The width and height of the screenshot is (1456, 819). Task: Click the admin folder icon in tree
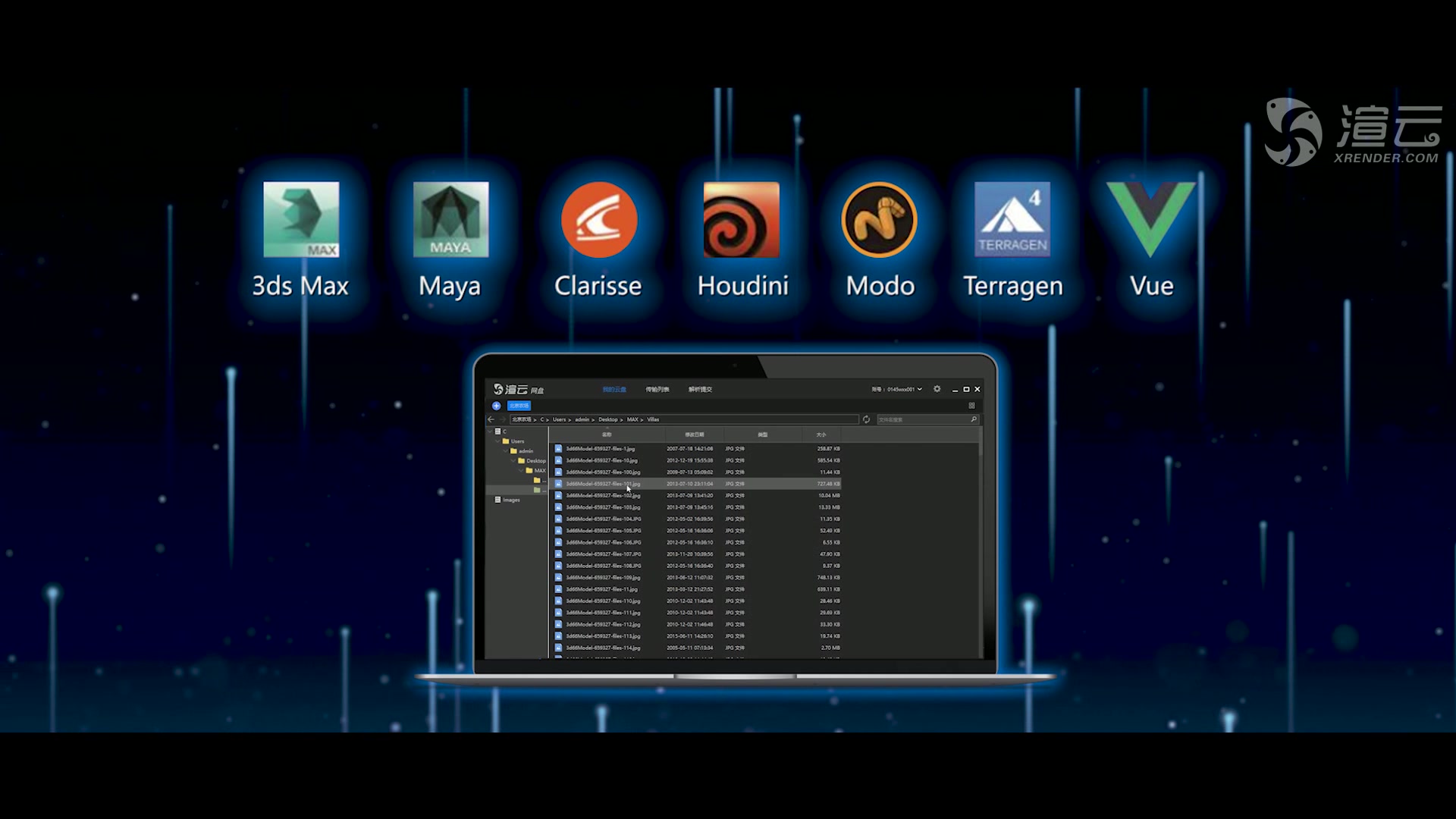513,451
